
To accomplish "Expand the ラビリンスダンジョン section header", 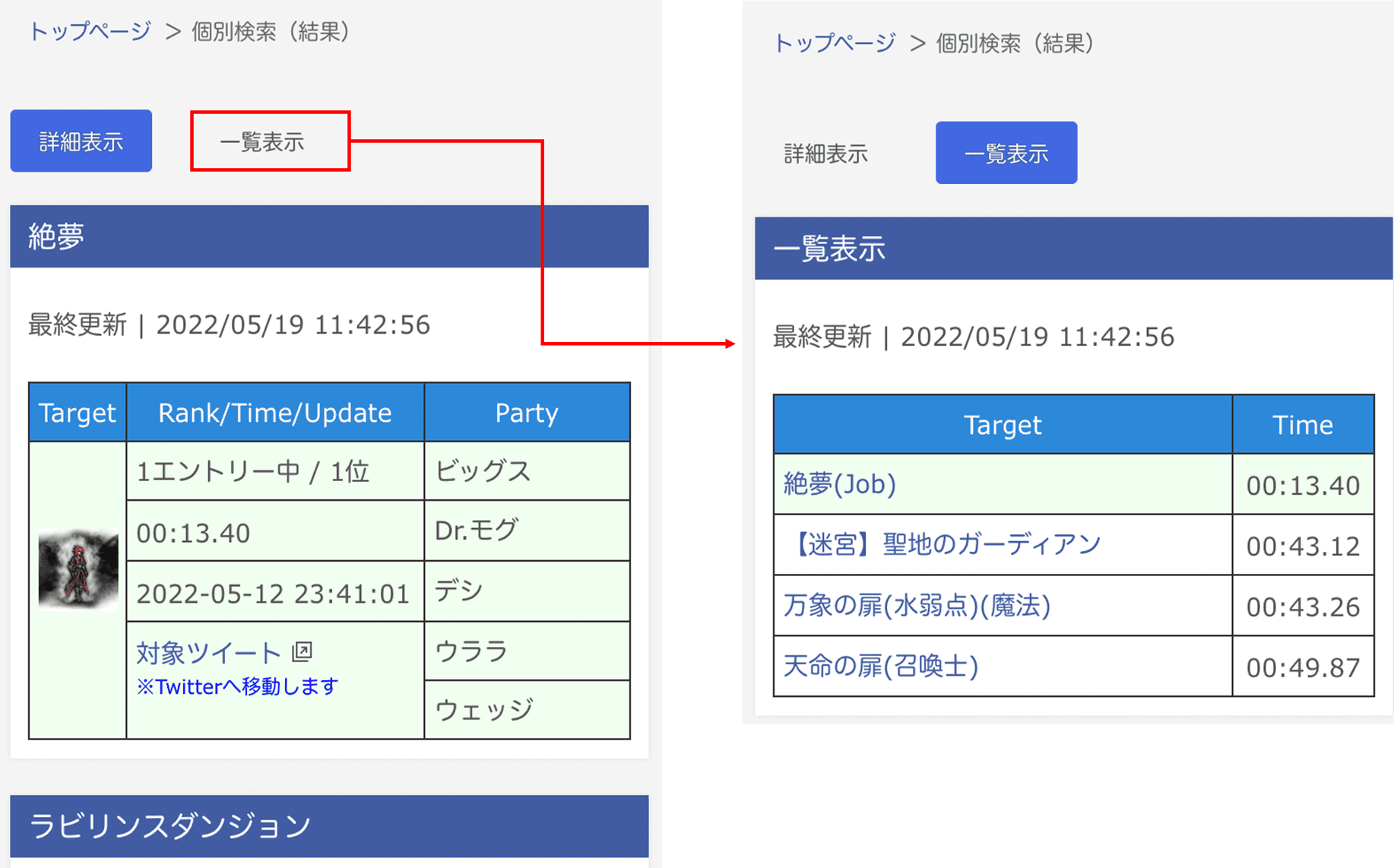I will 329,826.
